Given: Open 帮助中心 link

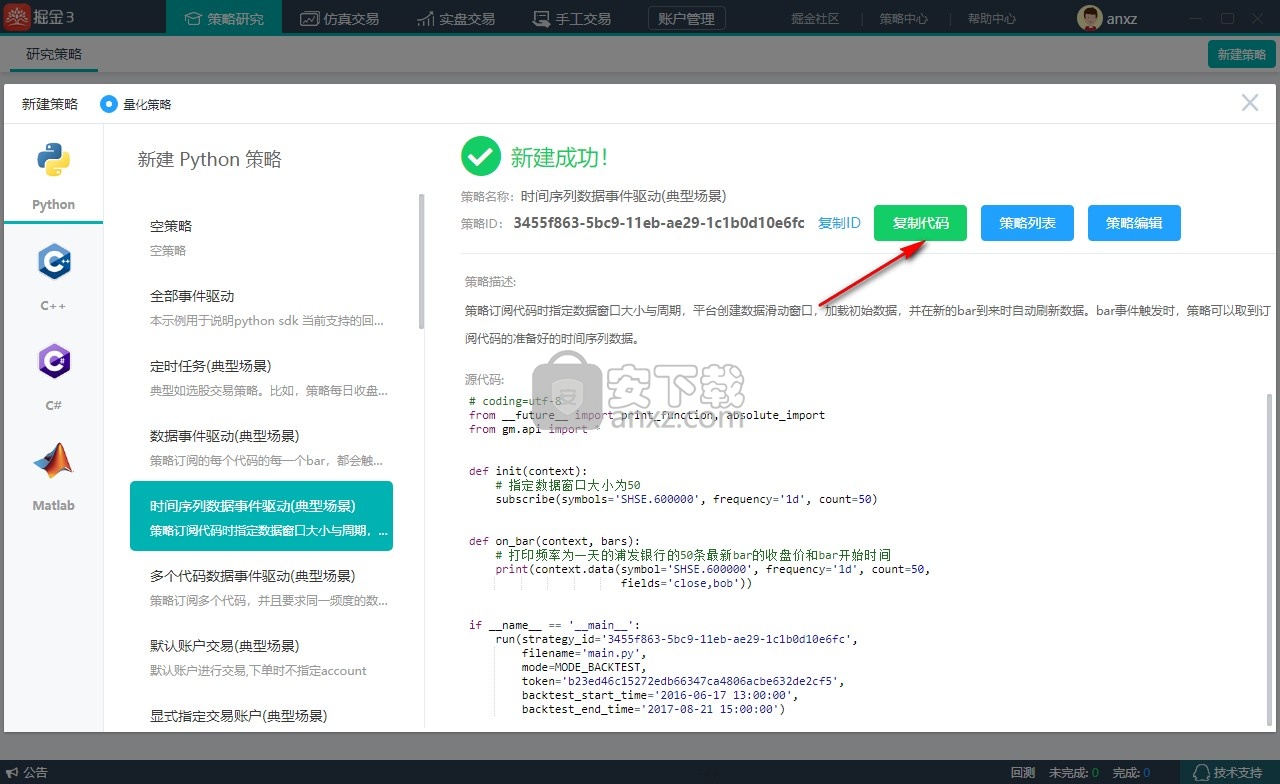Looking at the screenshot, I should (992, 18).
